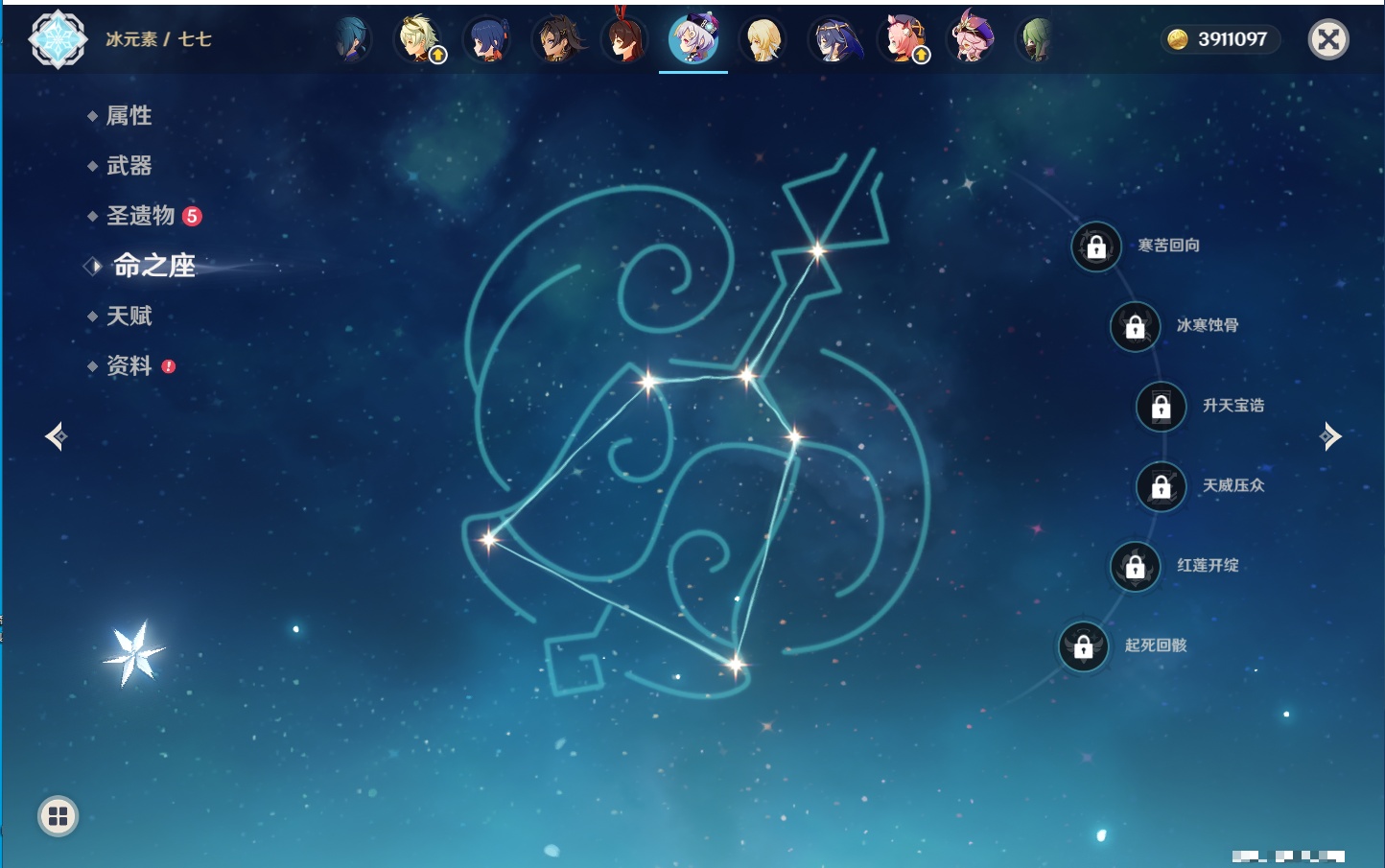Screen dimensions: 1385x868
Task: View the 寒苦回向 constellation label
Action: [x=1169, y=246]
